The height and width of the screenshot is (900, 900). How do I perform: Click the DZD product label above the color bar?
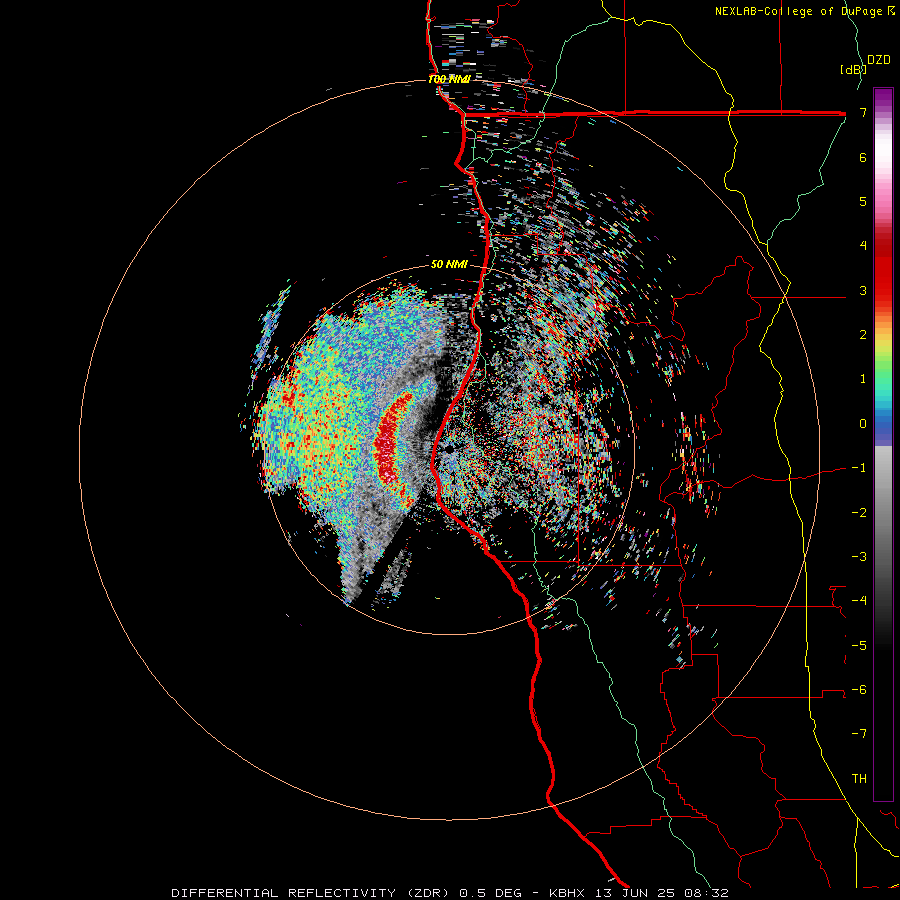(879, 60)
